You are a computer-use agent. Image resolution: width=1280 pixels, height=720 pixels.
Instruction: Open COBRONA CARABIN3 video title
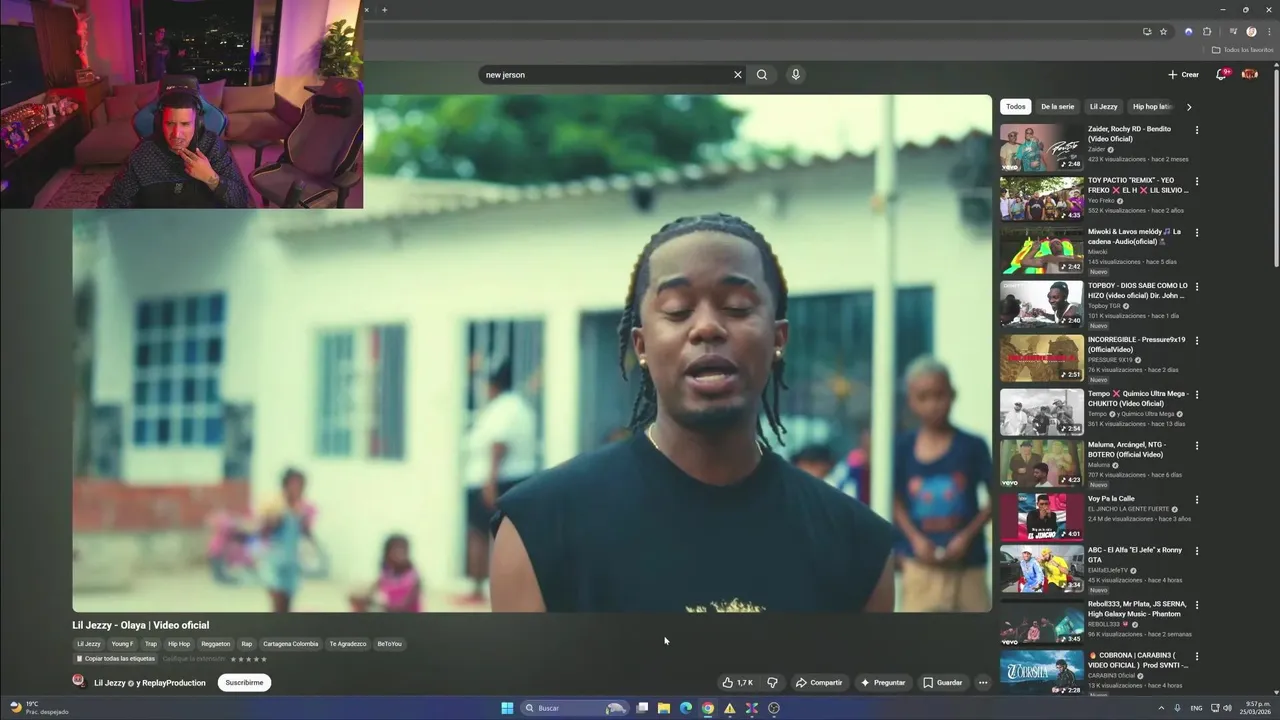[x=1138, y=660]
